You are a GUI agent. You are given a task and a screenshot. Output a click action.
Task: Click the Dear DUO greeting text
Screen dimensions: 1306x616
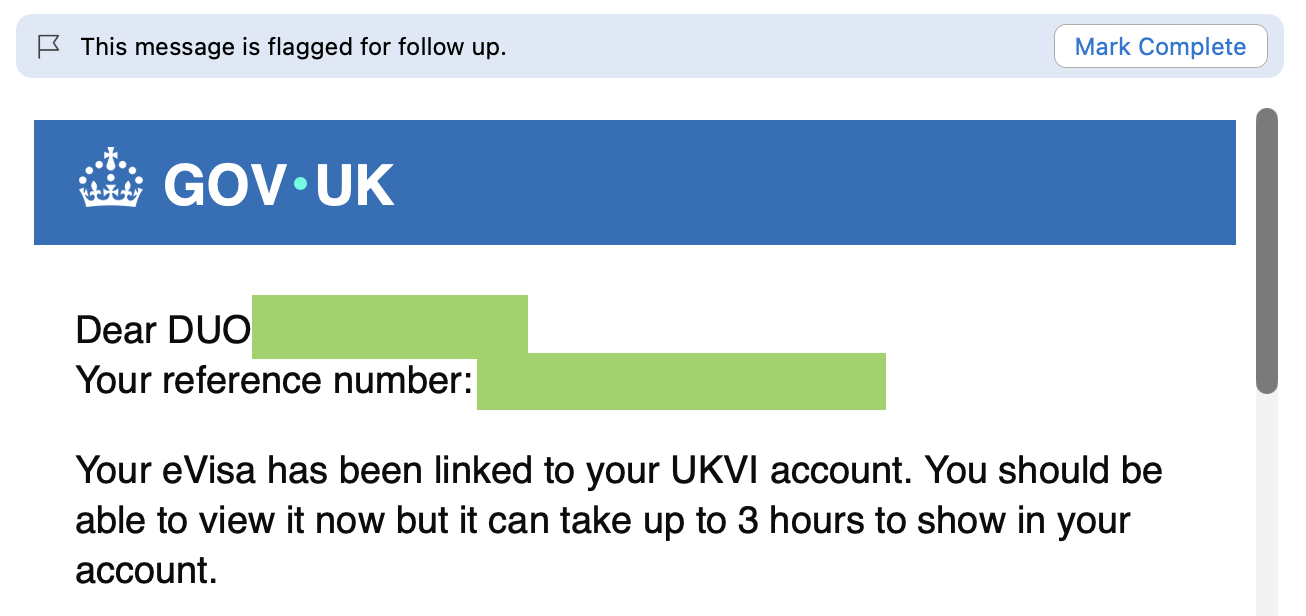162,329
